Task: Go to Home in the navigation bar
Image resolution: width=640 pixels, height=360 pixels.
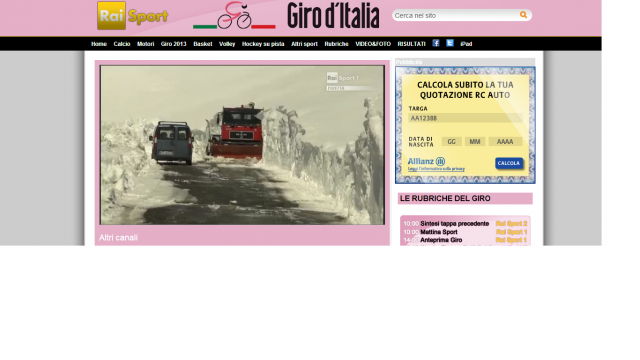Action: point(99,44)
